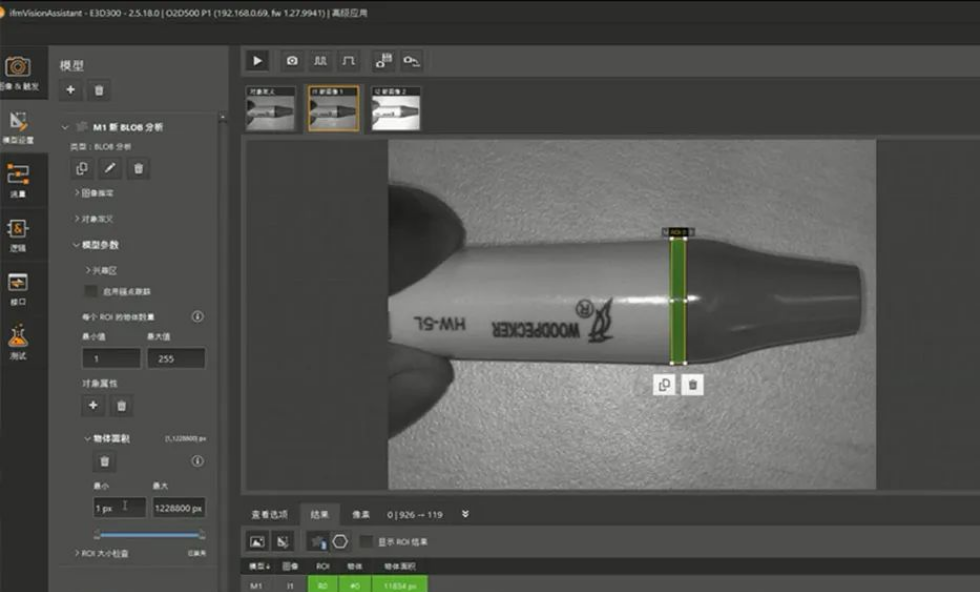The image size is (980, 592).
Task: Collapse the 模型参数 section
Action: pyautogui.click(x=78, y=245)
